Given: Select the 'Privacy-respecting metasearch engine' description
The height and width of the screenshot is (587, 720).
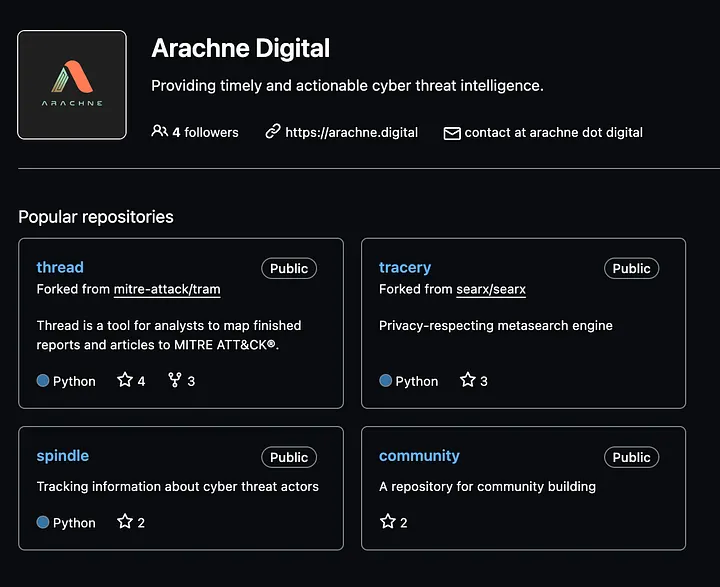Looking at the screenshot, I should tap(495, 326).
